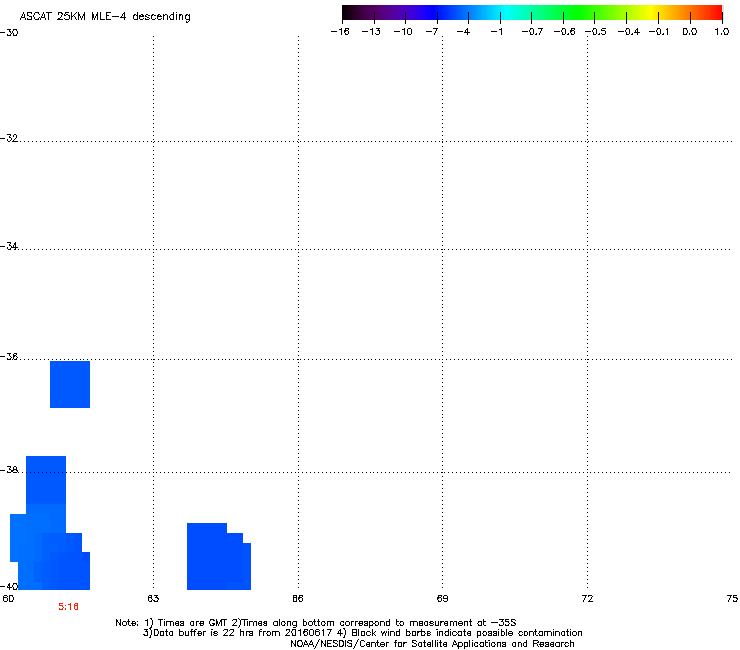This screenshot has height=650, width=740.
Task: Click the '66' longitude axis label
Action: (298, 599)
